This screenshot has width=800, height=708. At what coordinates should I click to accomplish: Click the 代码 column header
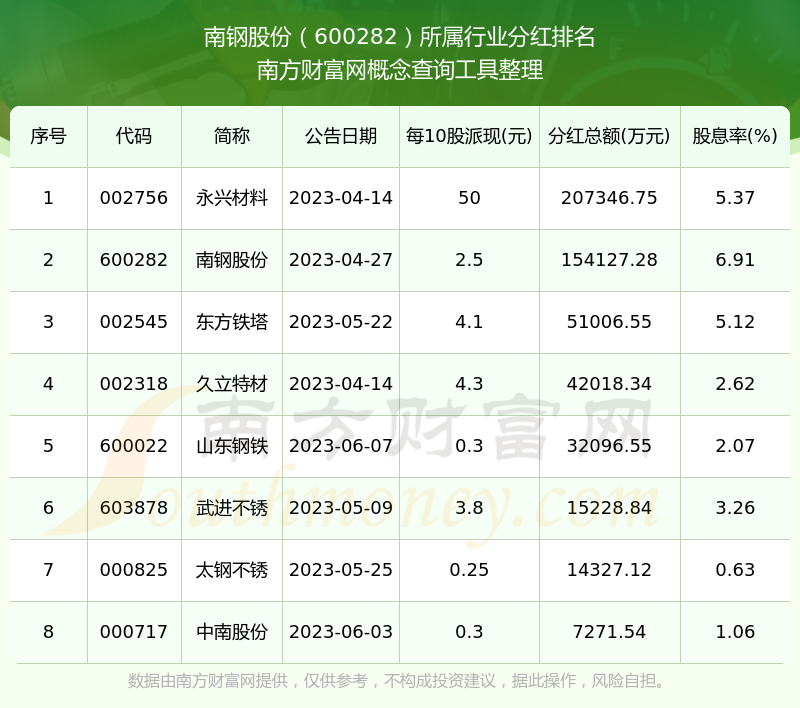(134, 136)
